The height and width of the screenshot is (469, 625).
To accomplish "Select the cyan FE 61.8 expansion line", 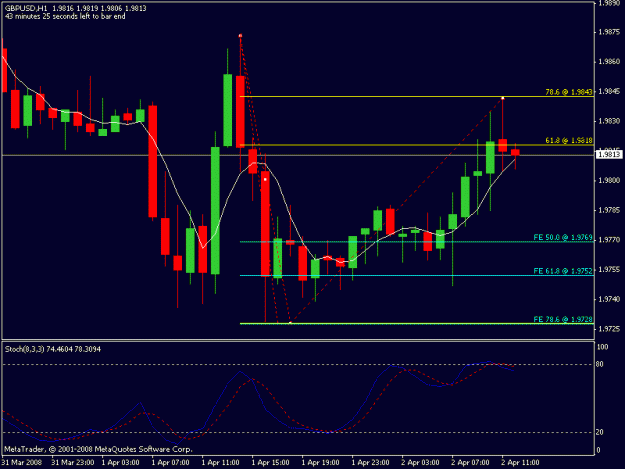I will (417, 275).
